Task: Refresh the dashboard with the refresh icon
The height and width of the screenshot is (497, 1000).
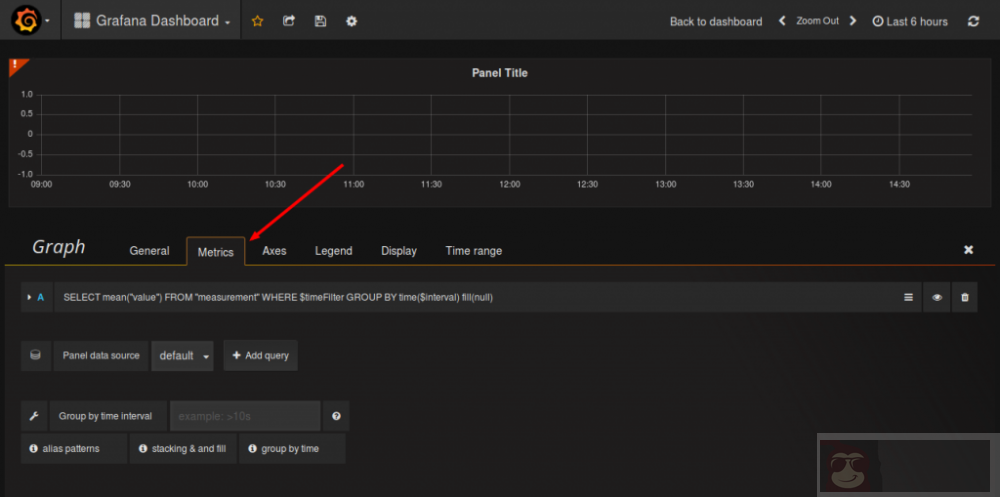Action: click(x=973, y=21)
